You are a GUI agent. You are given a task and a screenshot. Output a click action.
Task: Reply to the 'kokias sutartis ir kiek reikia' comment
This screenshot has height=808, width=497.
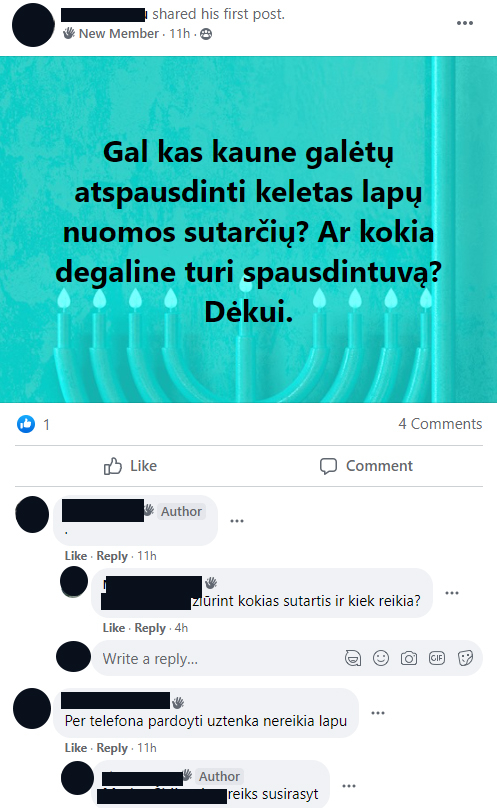point(150,628)
